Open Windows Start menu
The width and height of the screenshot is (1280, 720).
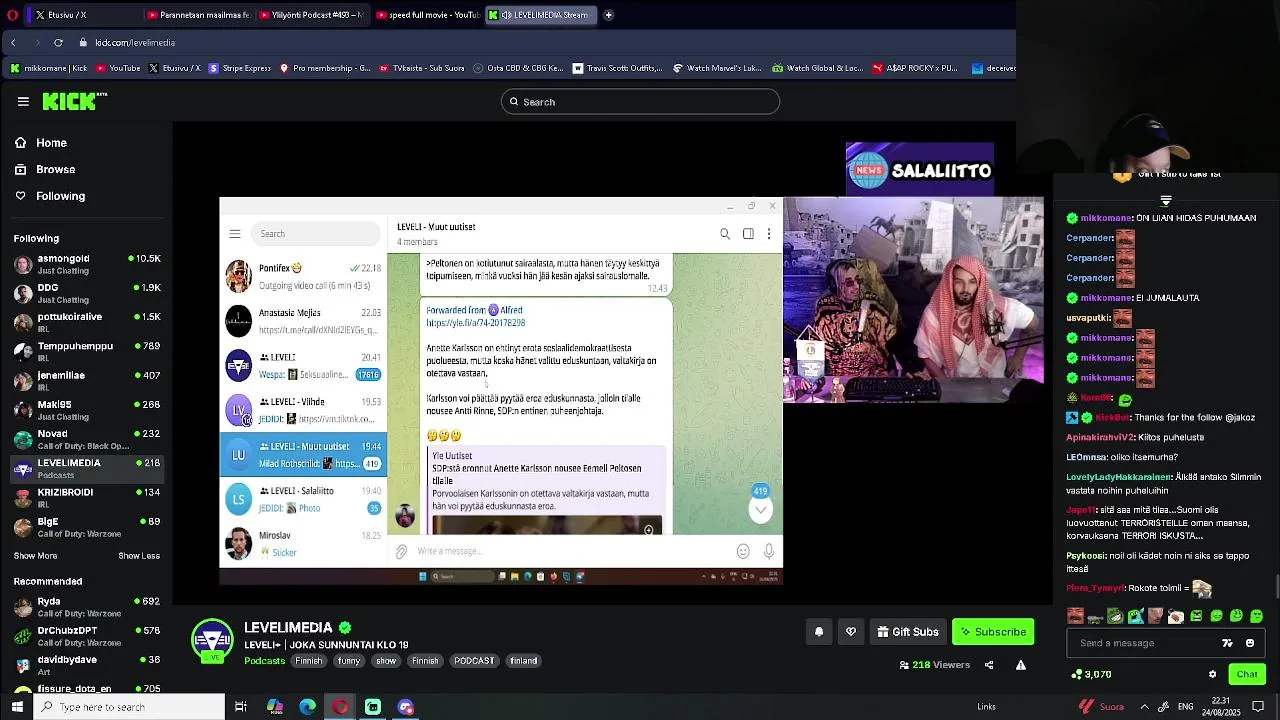point(17,707)
